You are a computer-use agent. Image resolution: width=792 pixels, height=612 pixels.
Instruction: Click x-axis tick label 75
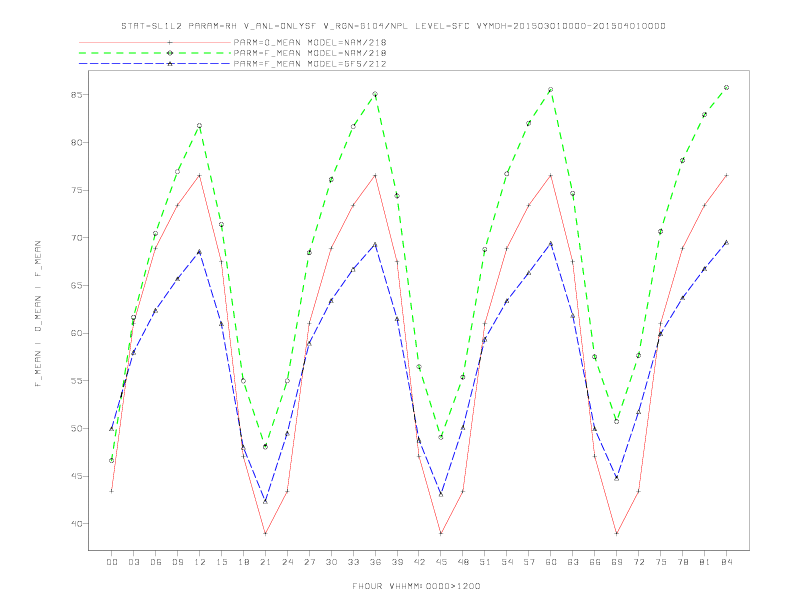[x=661, y=562]
